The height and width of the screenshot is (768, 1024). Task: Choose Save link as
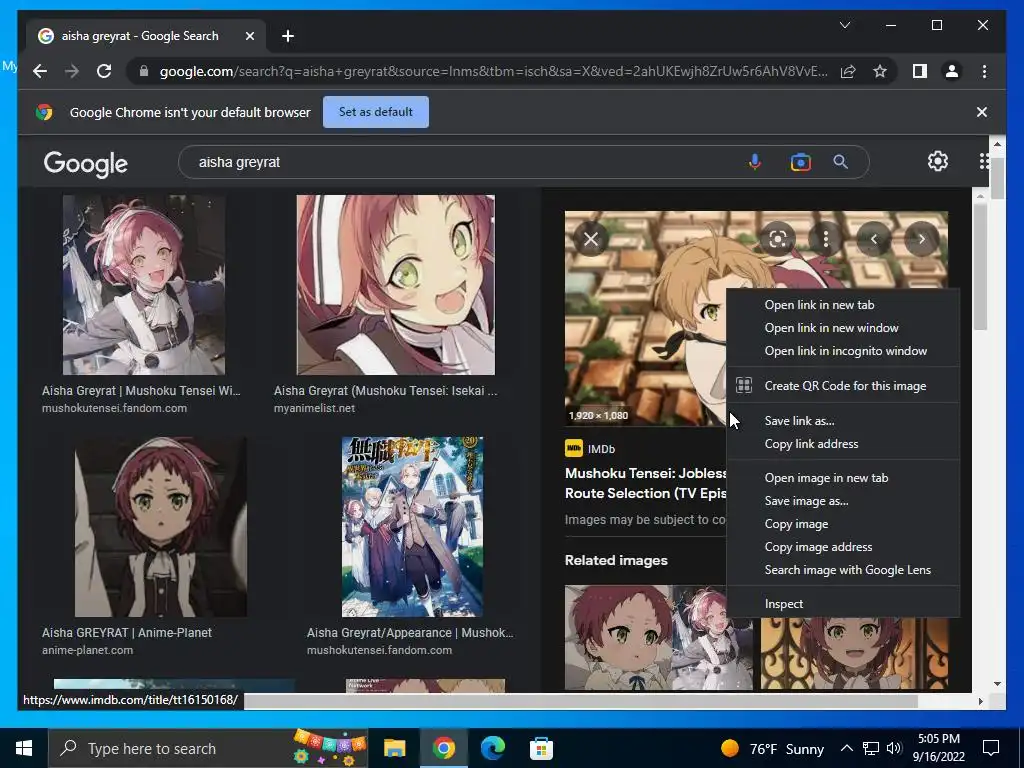point(842,421)
